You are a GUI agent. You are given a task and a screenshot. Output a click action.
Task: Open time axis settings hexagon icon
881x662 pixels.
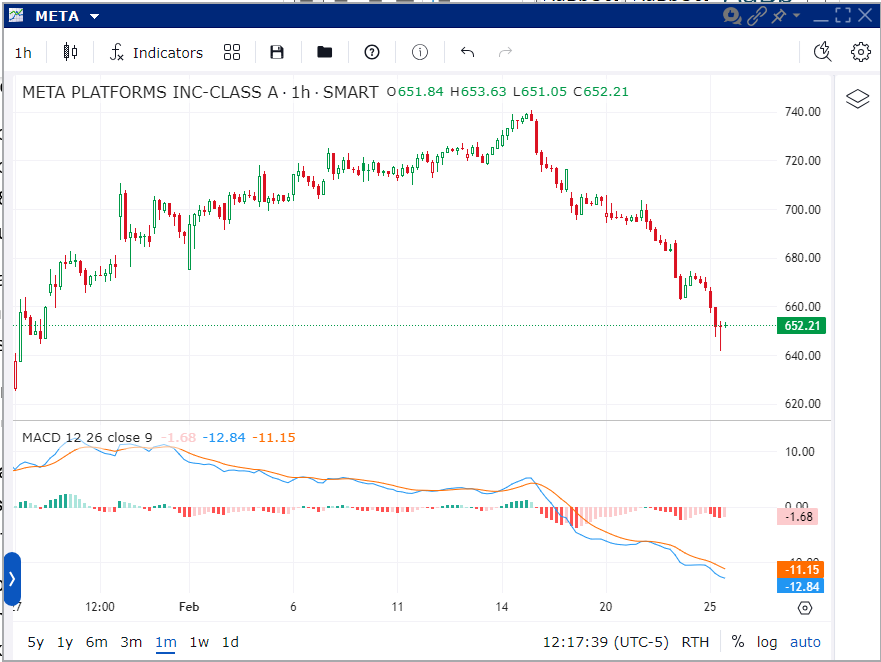tap(805, 608)
